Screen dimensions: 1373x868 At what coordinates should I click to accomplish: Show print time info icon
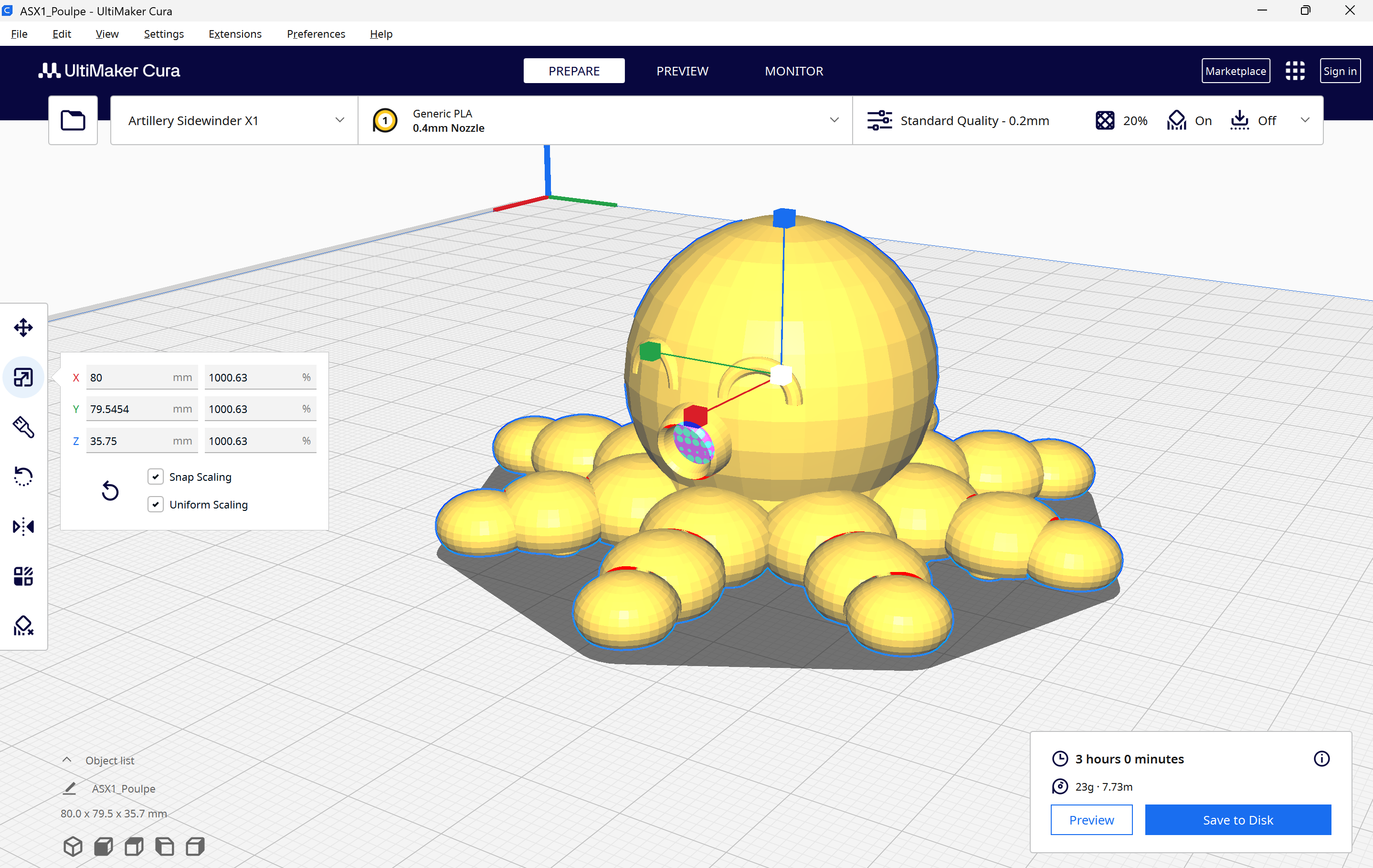pyautogui.click(x=1321, y=759)
